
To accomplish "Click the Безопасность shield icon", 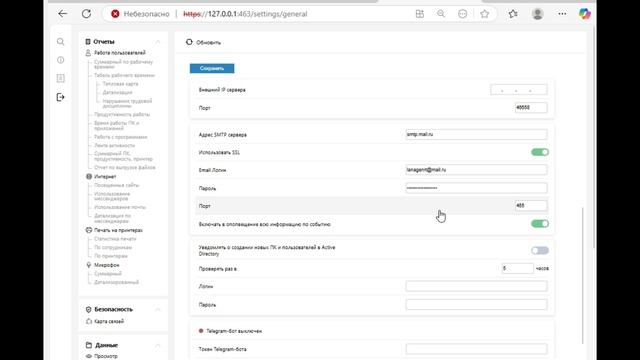I will [89, 309].
